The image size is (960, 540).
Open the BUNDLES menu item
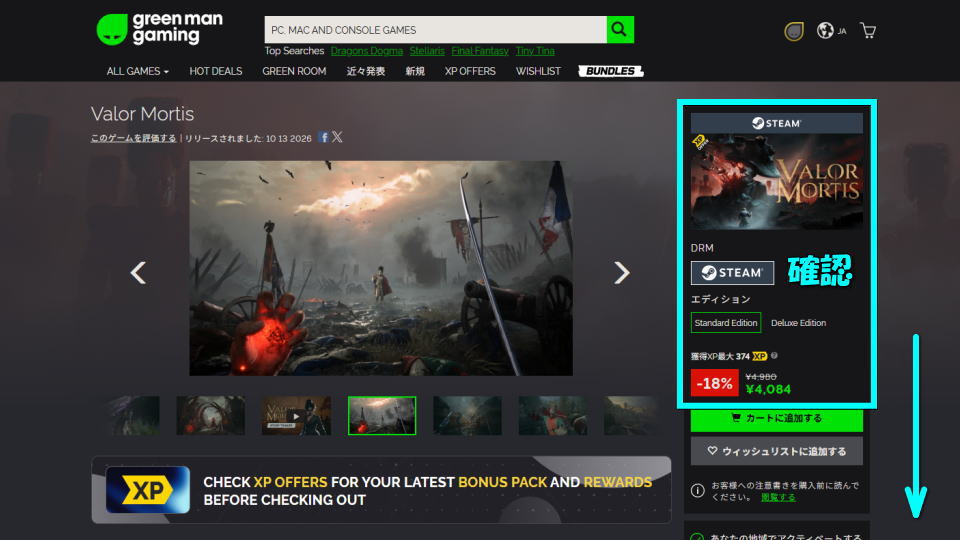coord(610,71)
